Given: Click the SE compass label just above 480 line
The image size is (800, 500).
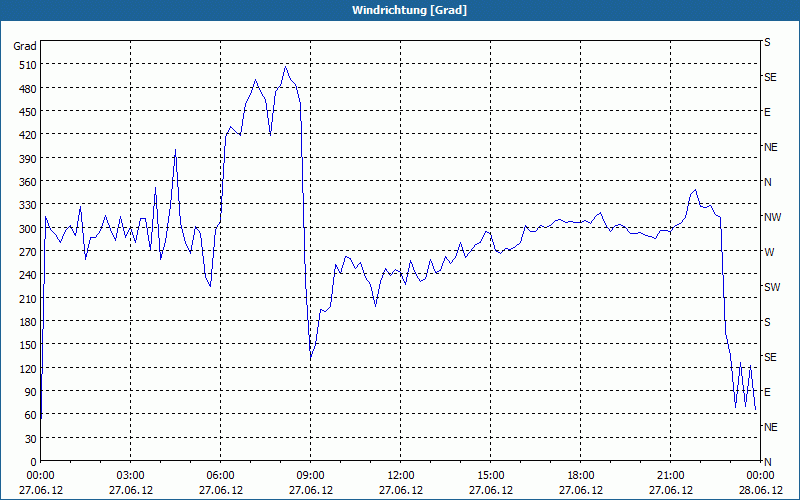Looking at the screenshot, I should click(x=770, y=78).
